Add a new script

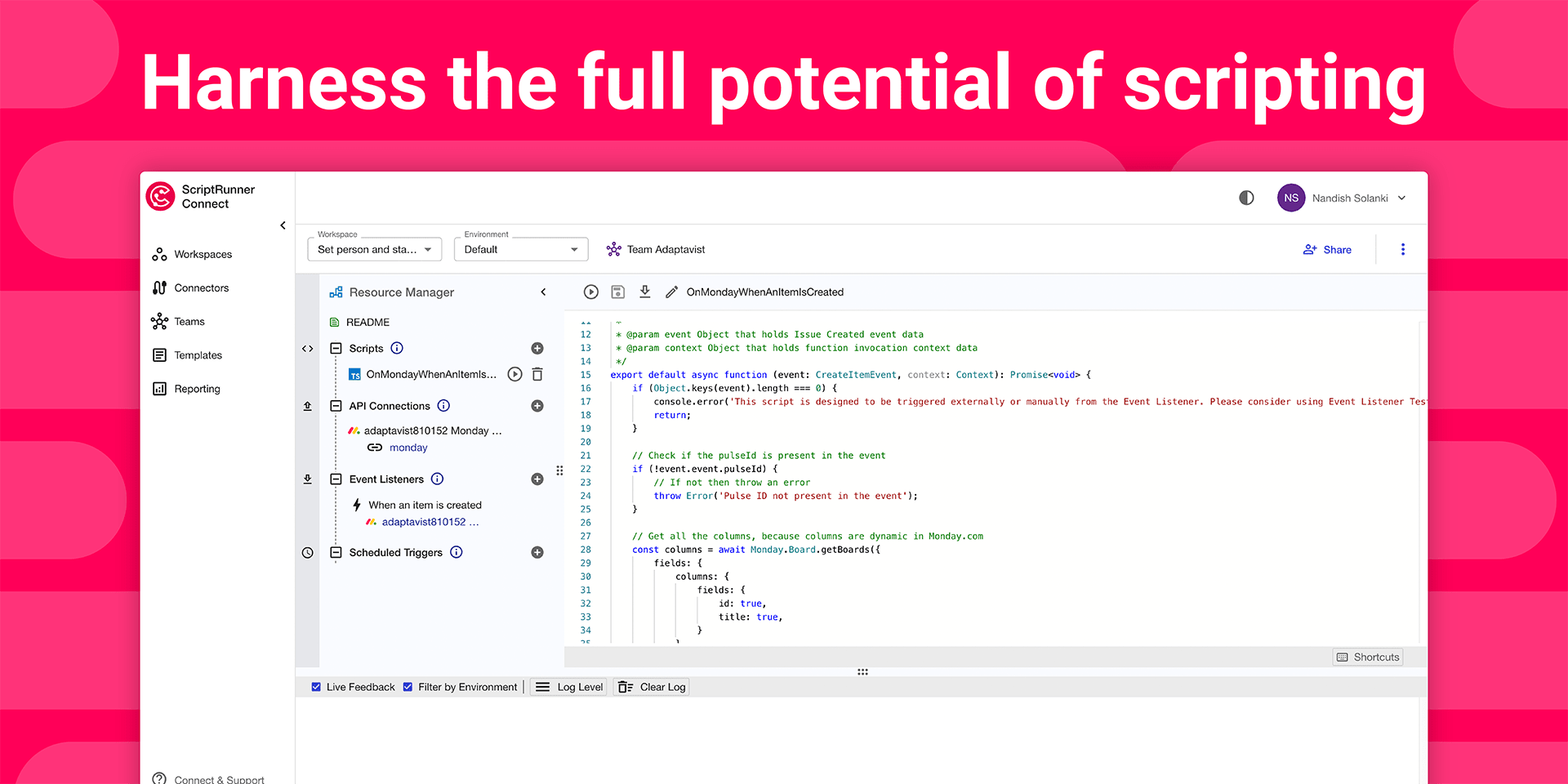click(537, 348)
